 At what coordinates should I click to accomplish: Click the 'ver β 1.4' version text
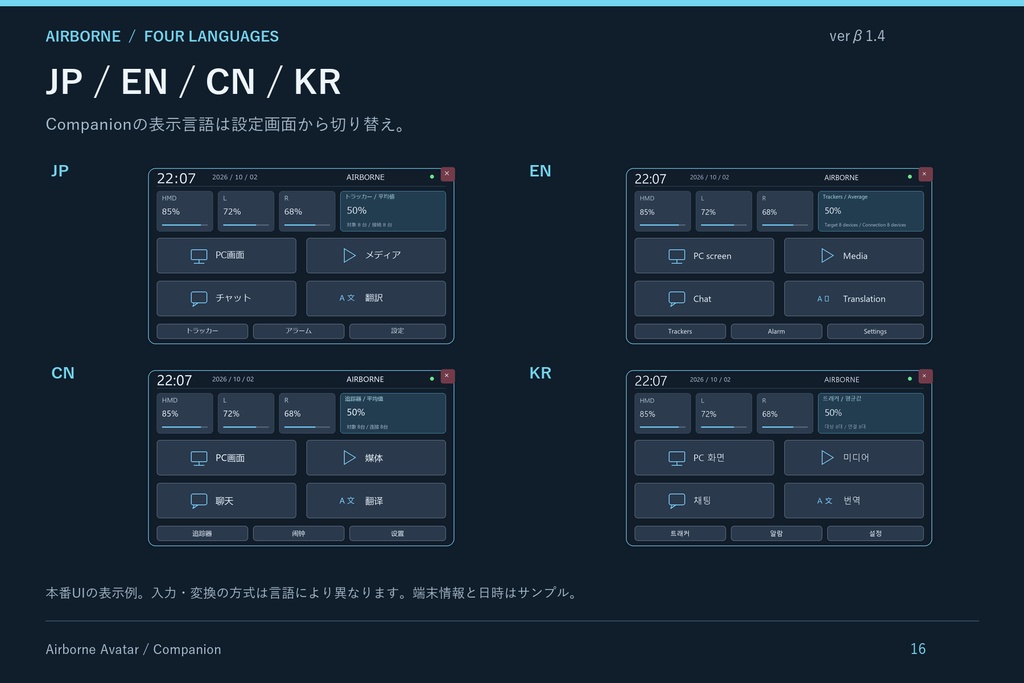(x=857, y=36)
